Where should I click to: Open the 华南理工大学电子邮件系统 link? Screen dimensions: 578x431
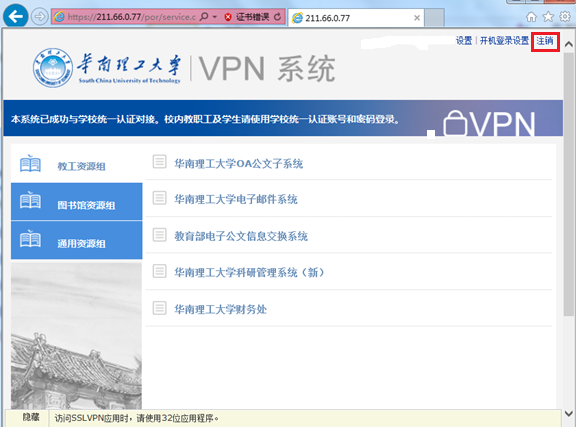(x=236, y=199)
